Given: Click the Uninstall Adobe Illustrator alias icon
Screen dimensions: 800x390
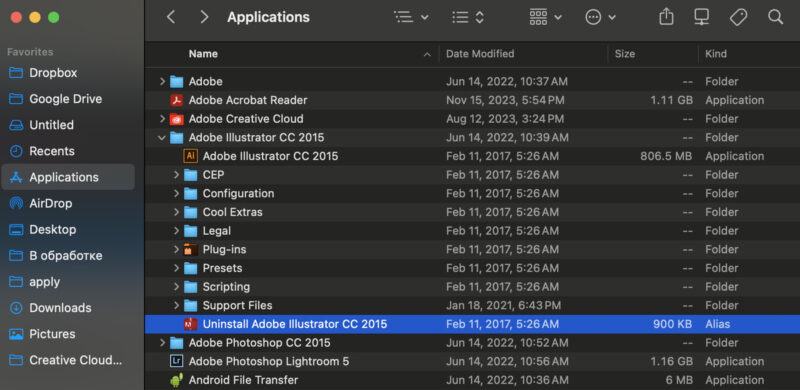Looking at the screenshot, I should [190, 324].
